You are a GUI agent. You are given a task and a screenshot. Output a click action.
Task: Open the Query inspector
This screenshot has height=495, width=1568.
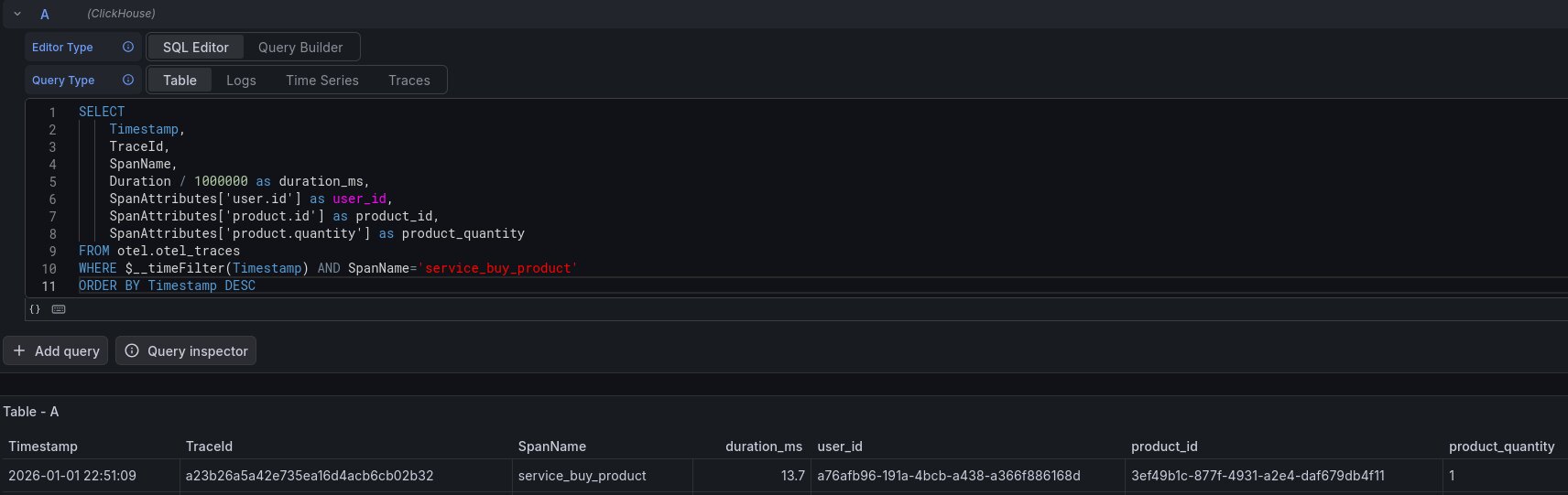coord(186,350)
